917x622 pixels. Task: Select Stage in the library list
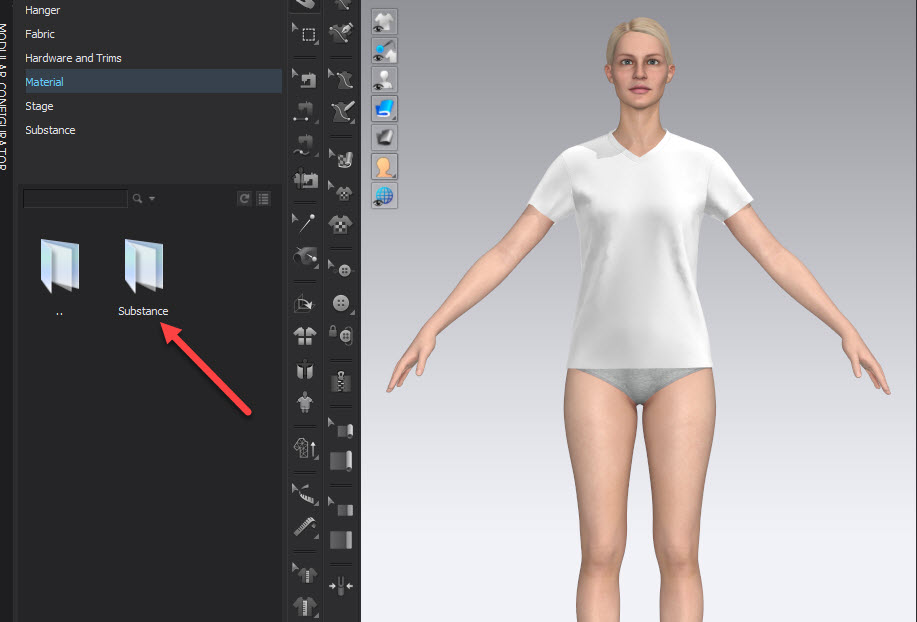[39, 106]
